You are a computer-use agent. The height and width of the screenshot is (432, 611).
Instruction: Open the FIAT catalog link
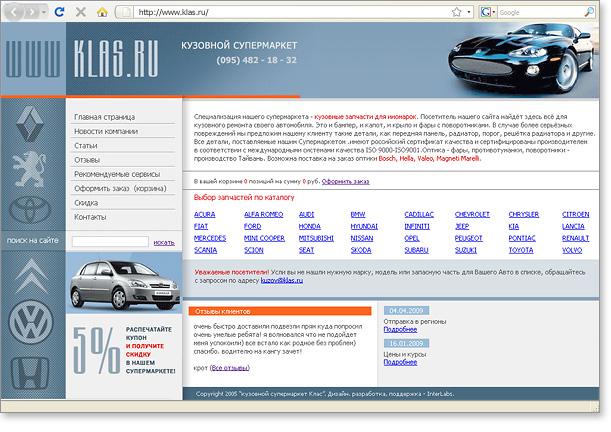pyautogui.click(x=201, y=226)
